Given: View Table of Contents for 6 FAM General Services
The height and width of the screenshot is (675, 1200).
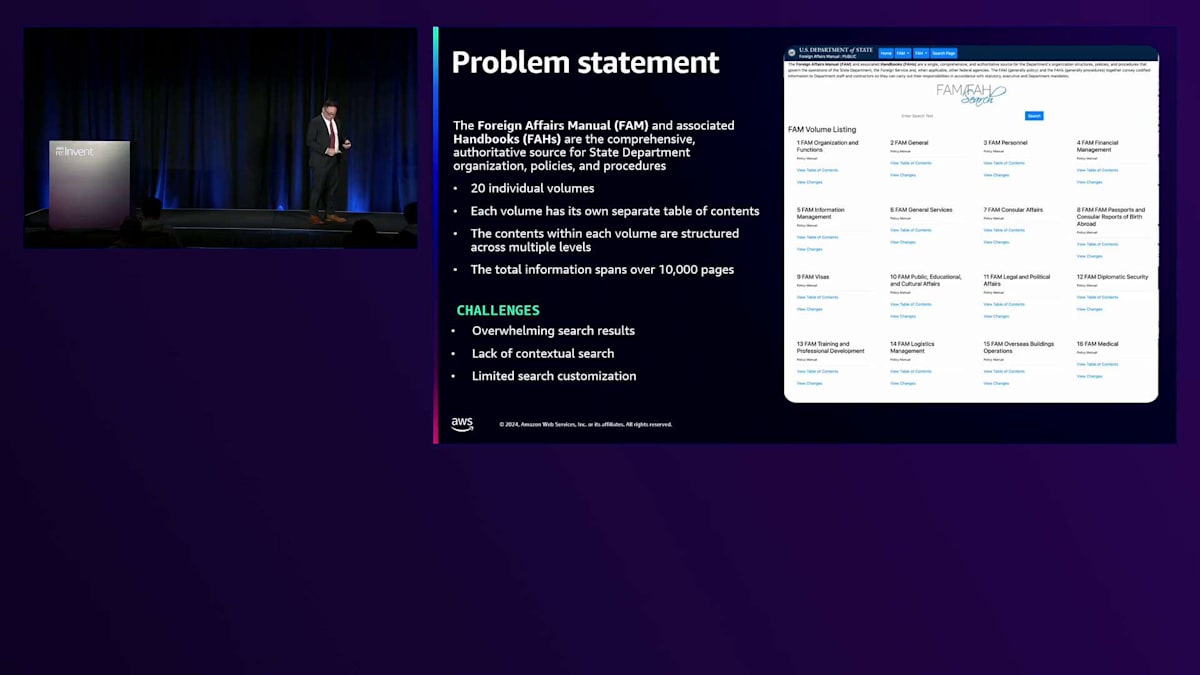Looking at the screenshot, I should point(910,230).
